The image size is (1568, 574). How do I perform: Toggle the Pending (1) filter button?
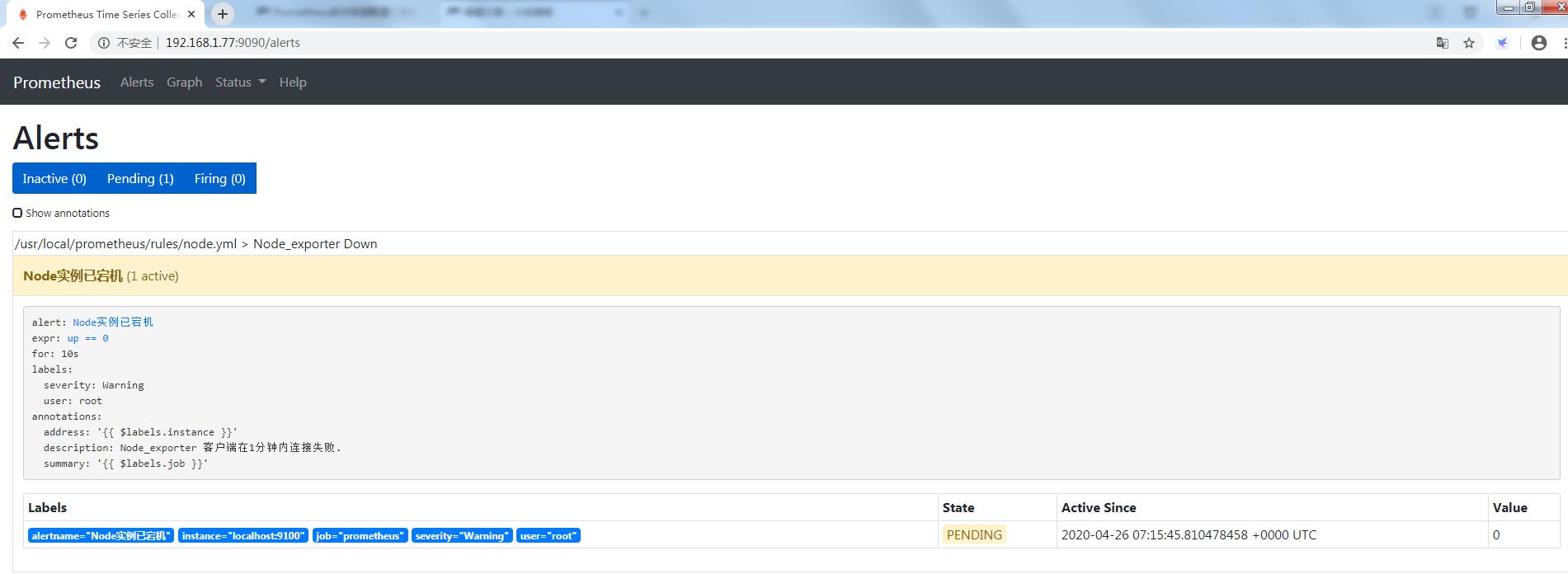(x=140, y=178)
